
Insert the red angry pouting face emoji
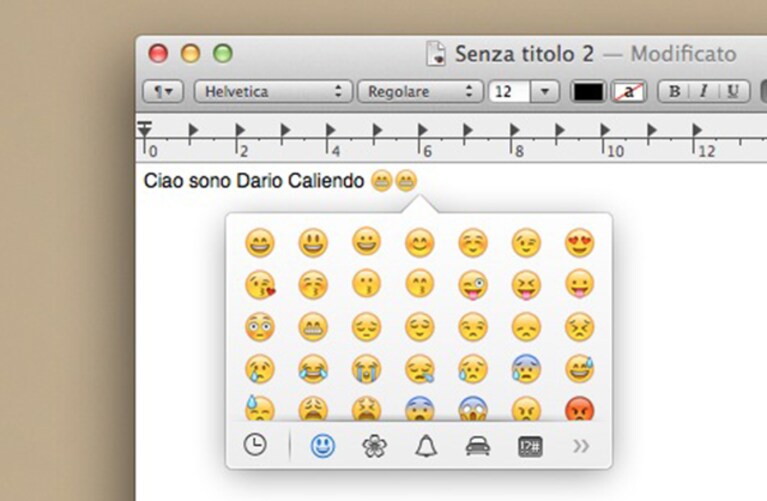[580, 409]
